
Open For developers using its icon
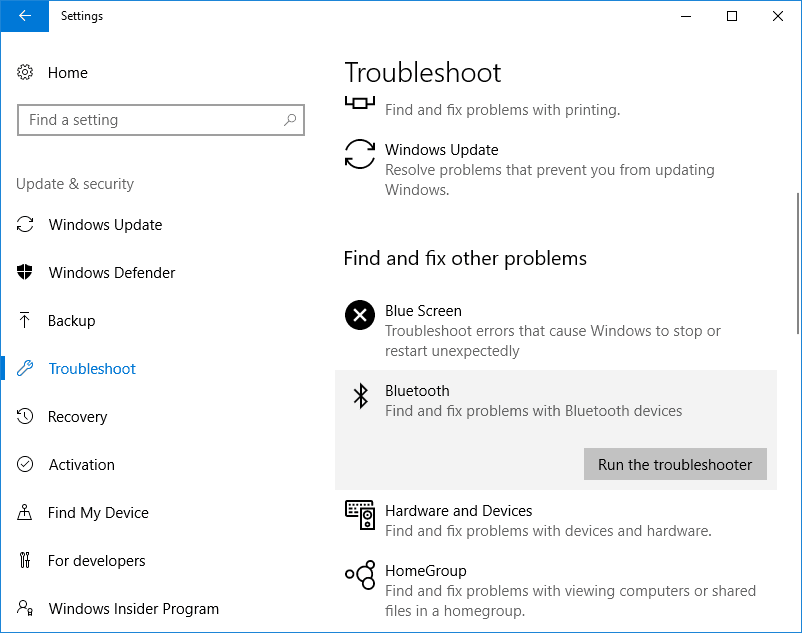pyautogui.click(x=25, y=560)
